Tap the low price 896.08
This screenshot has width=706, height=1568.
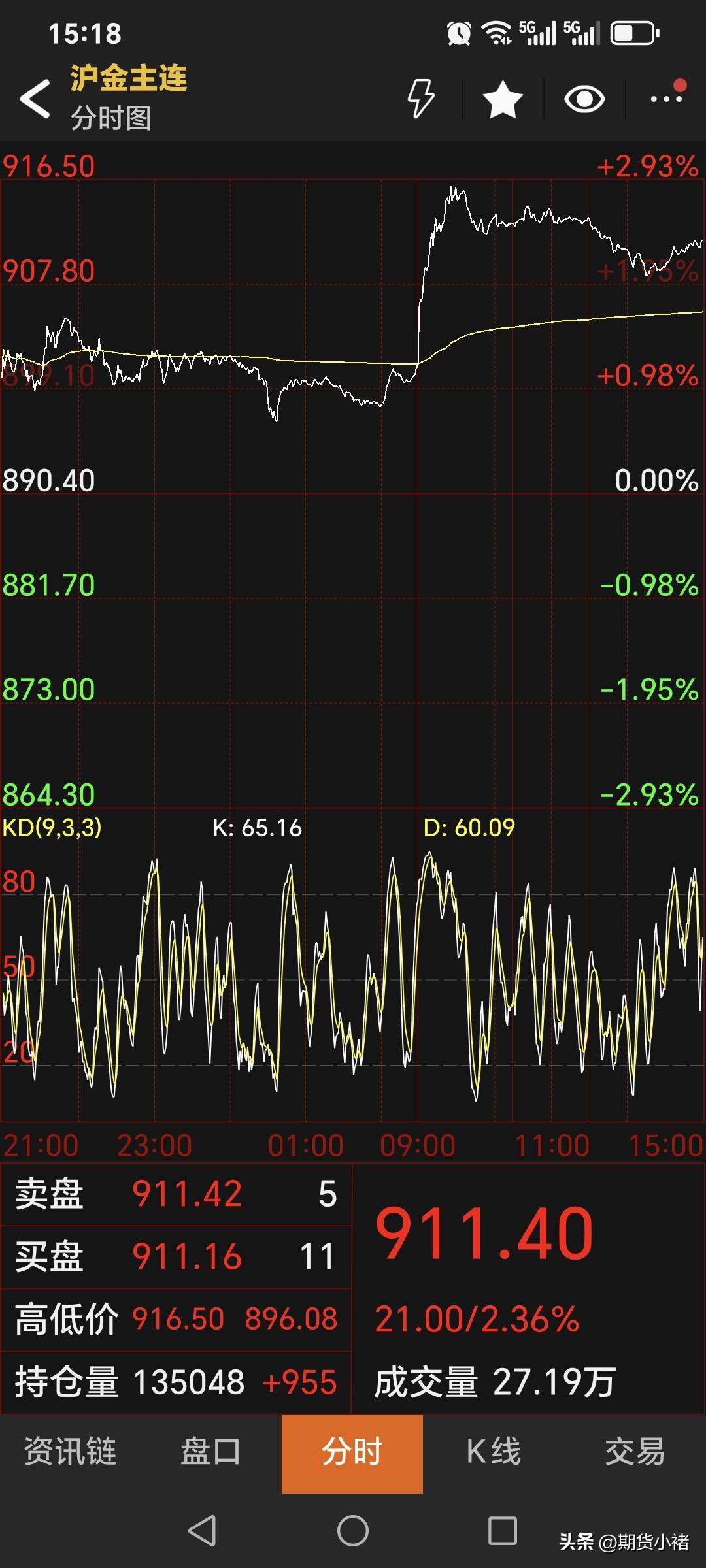click(292, 1318)
